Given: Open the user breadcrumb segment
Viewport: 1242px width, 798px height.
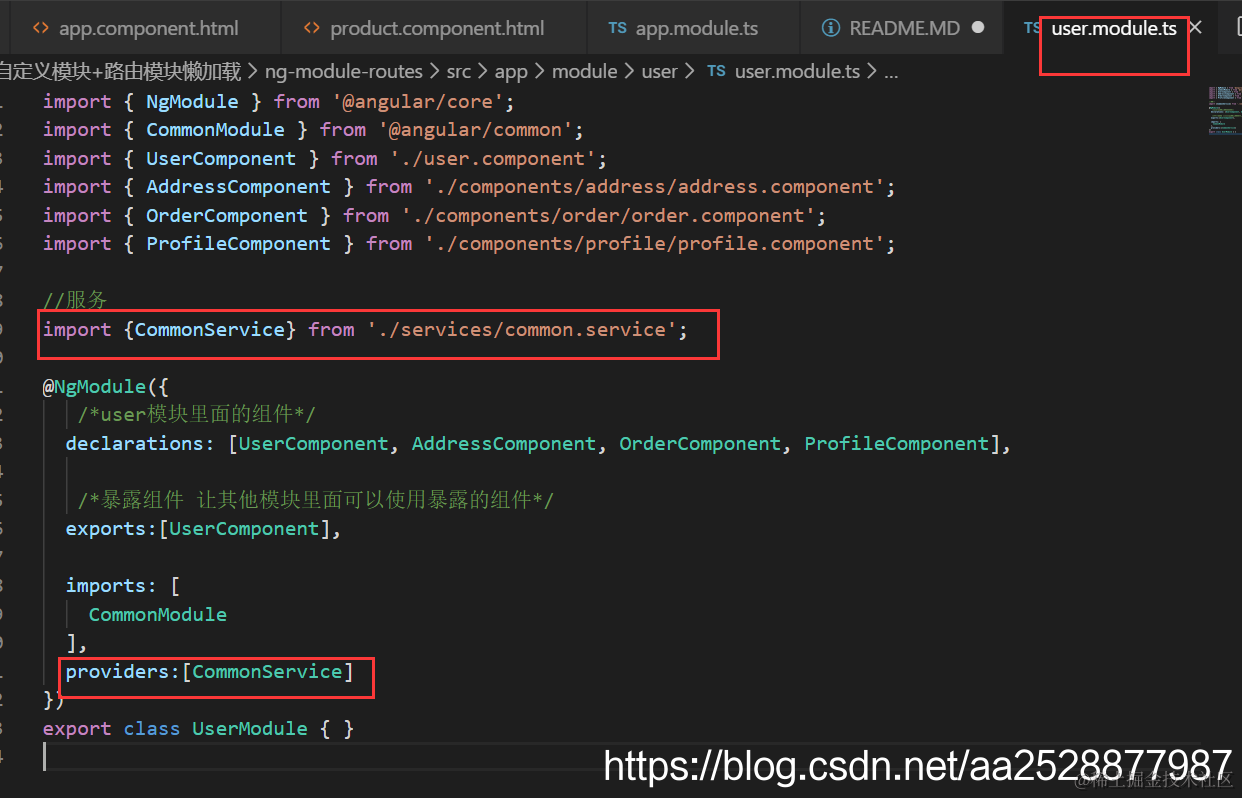Looking at the screenshot, I should (x=659, y=71).
